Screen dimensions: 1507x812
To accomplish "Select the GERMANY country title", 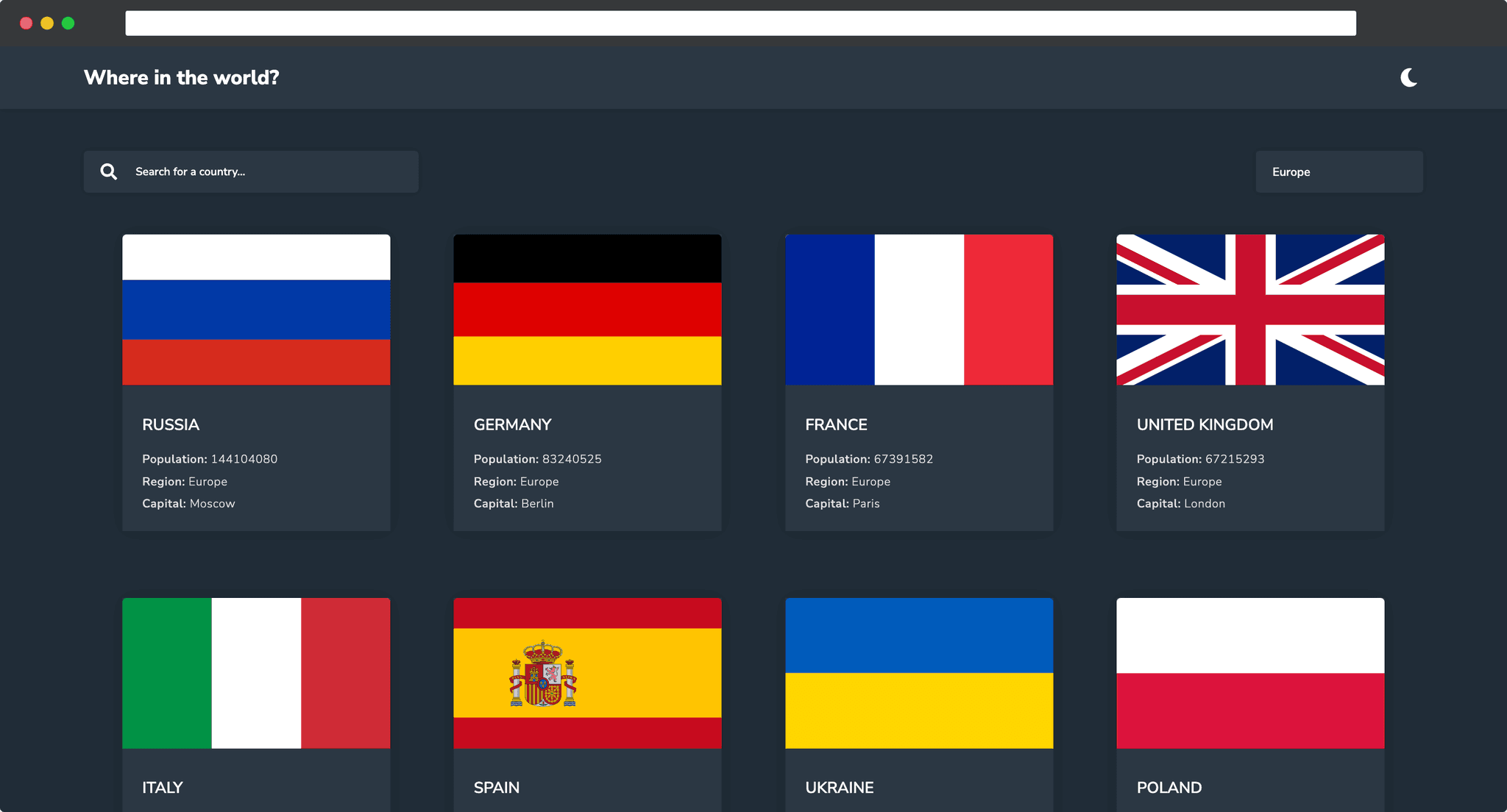I will 512,424.
